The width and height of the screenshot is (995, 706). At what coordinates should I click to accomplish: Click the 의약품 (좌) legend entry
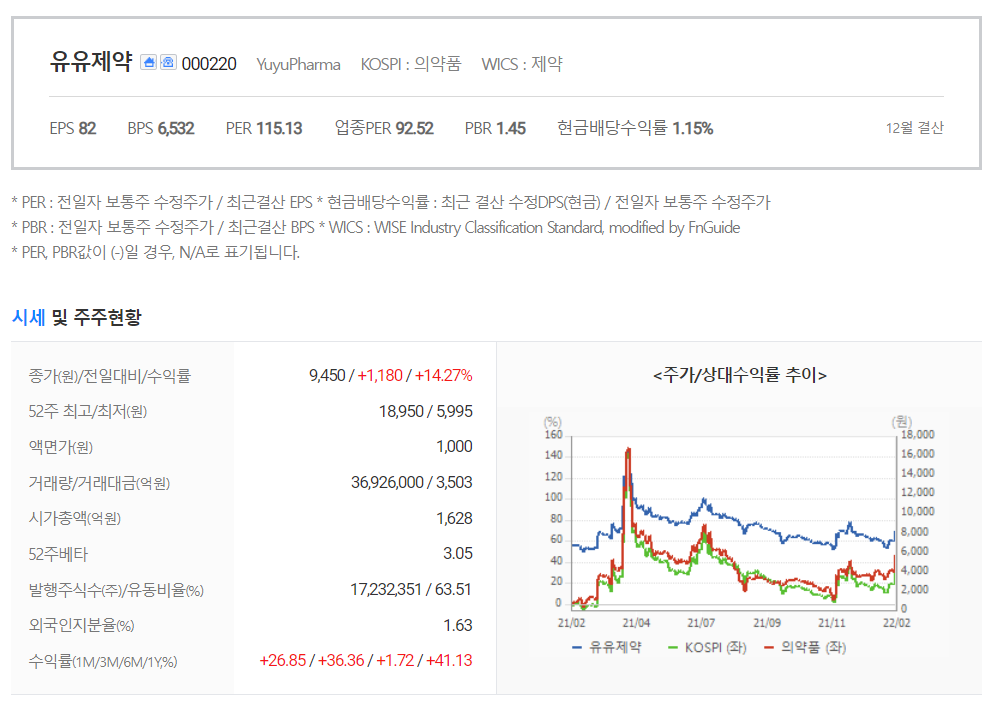click(x=806, y=648)
